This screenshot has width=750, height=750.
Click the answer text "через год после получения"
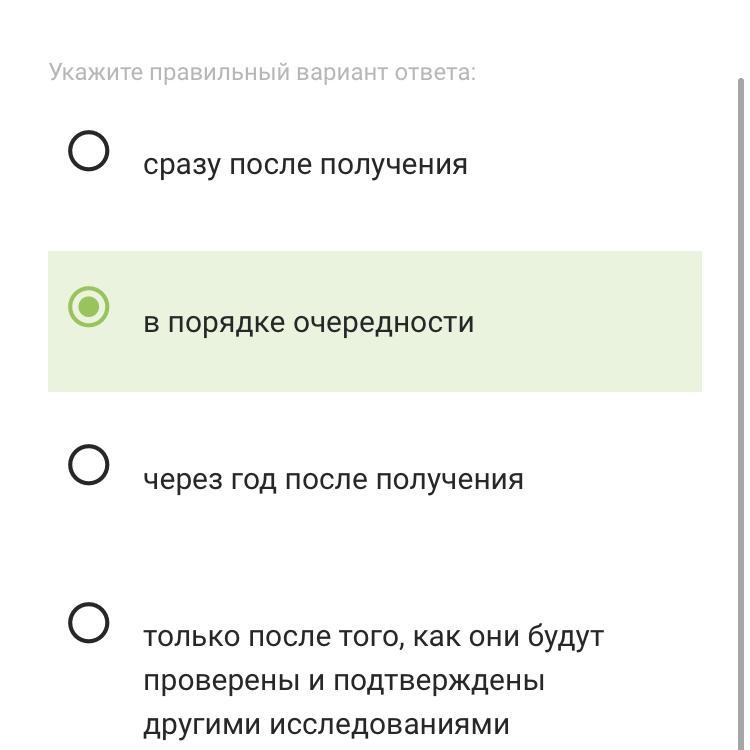tap(333, 479)
